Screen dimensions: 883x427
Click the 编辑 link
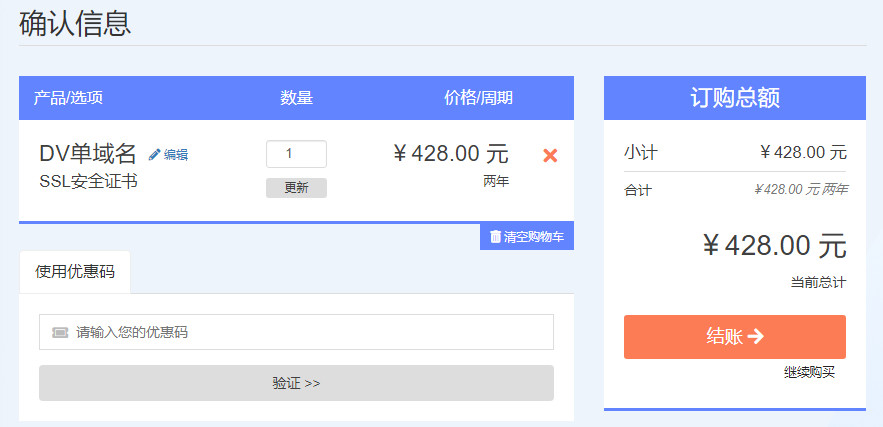(176, 154)
